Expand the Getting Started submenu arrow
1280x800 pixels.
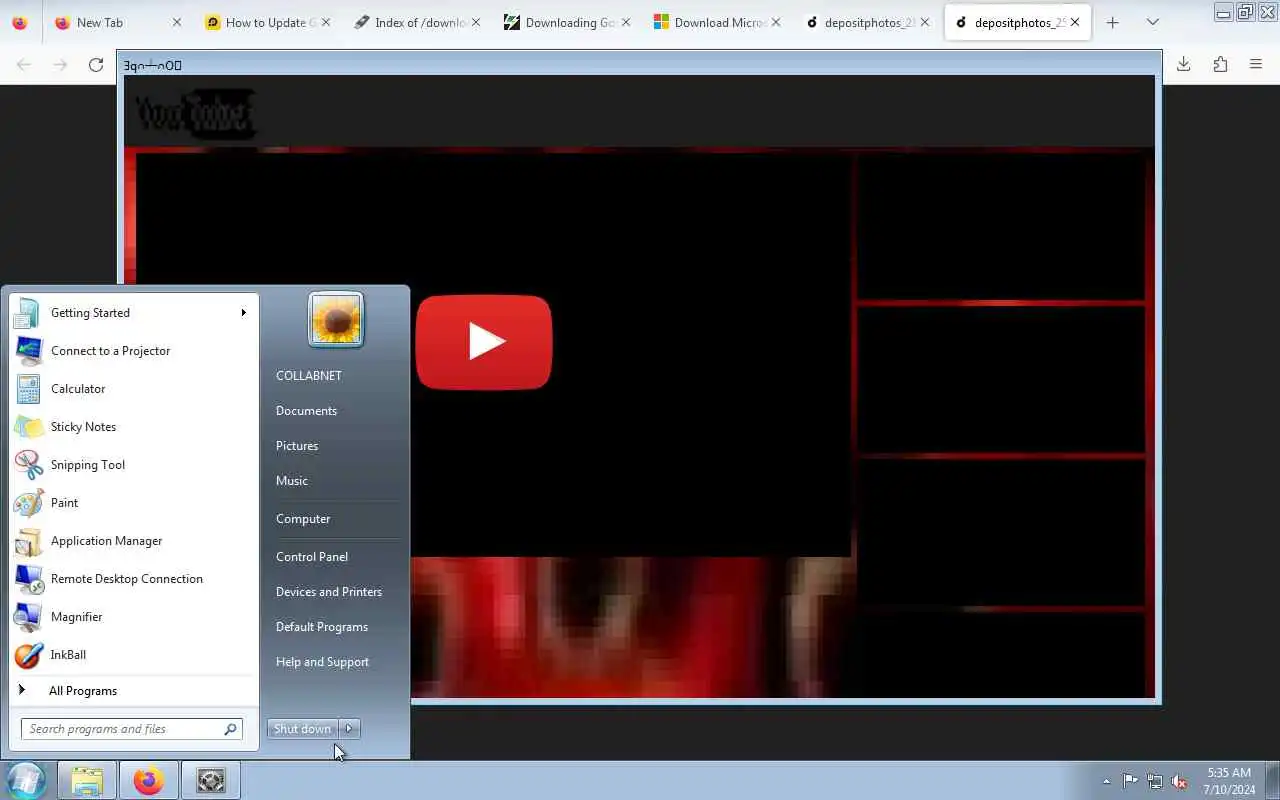click(243, 313)
